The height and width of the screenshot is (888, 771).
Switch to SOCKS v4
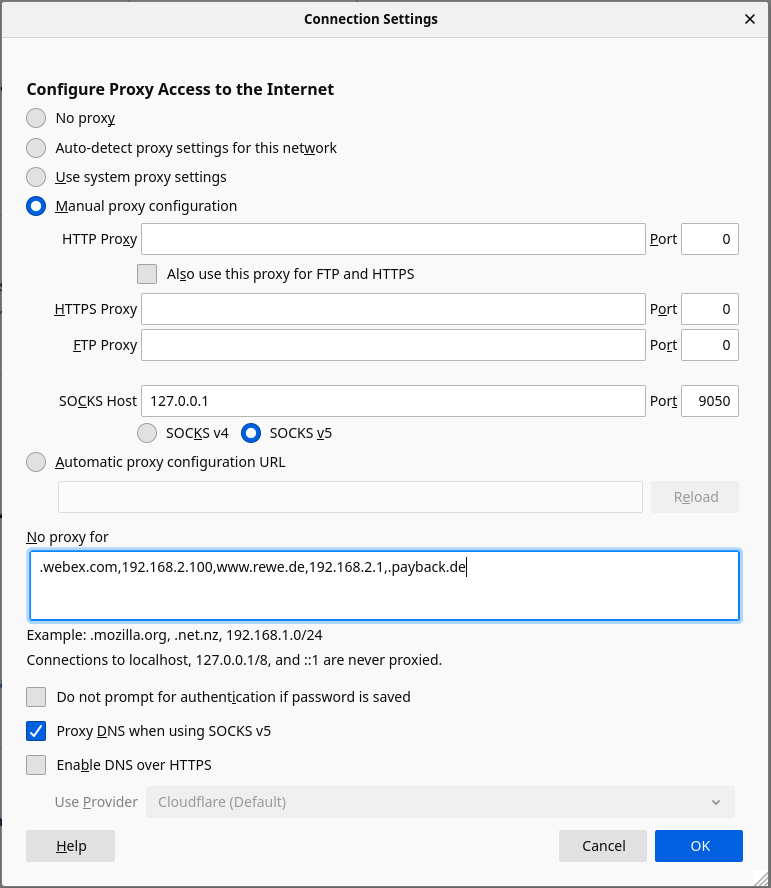[147, 433]
